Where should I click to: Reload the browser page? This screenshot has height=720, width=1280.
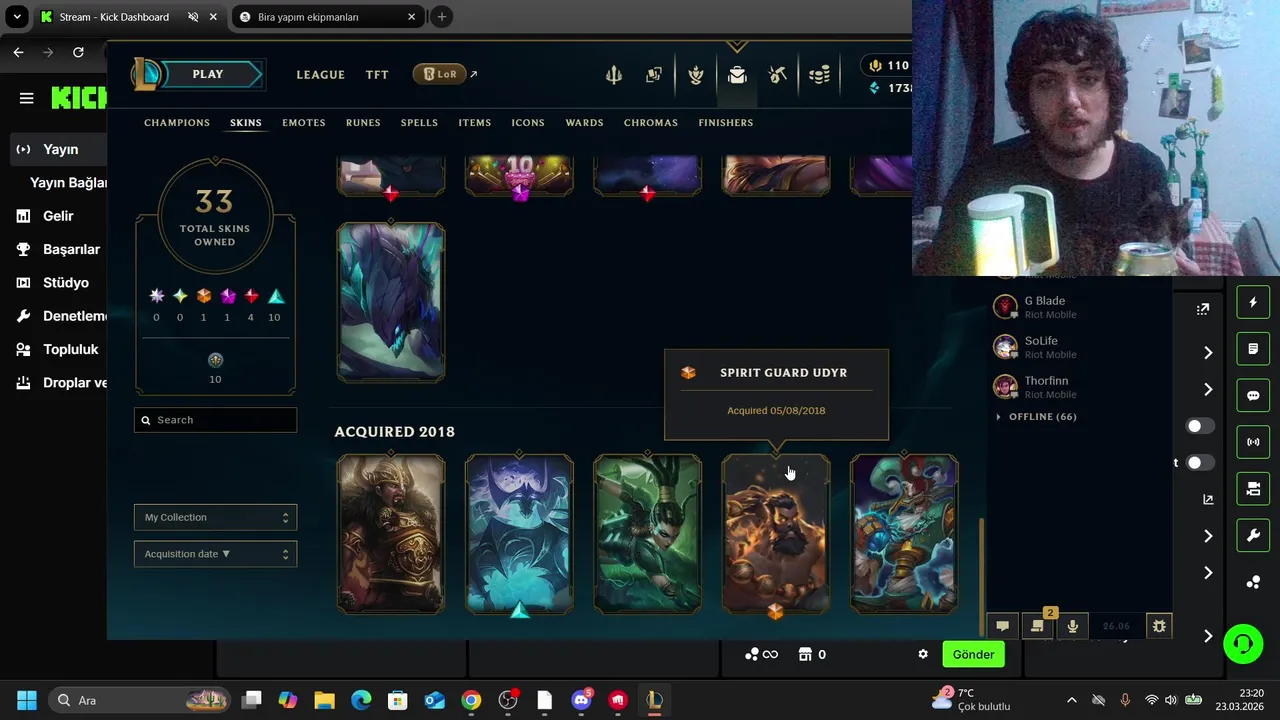tap(78, 52)
